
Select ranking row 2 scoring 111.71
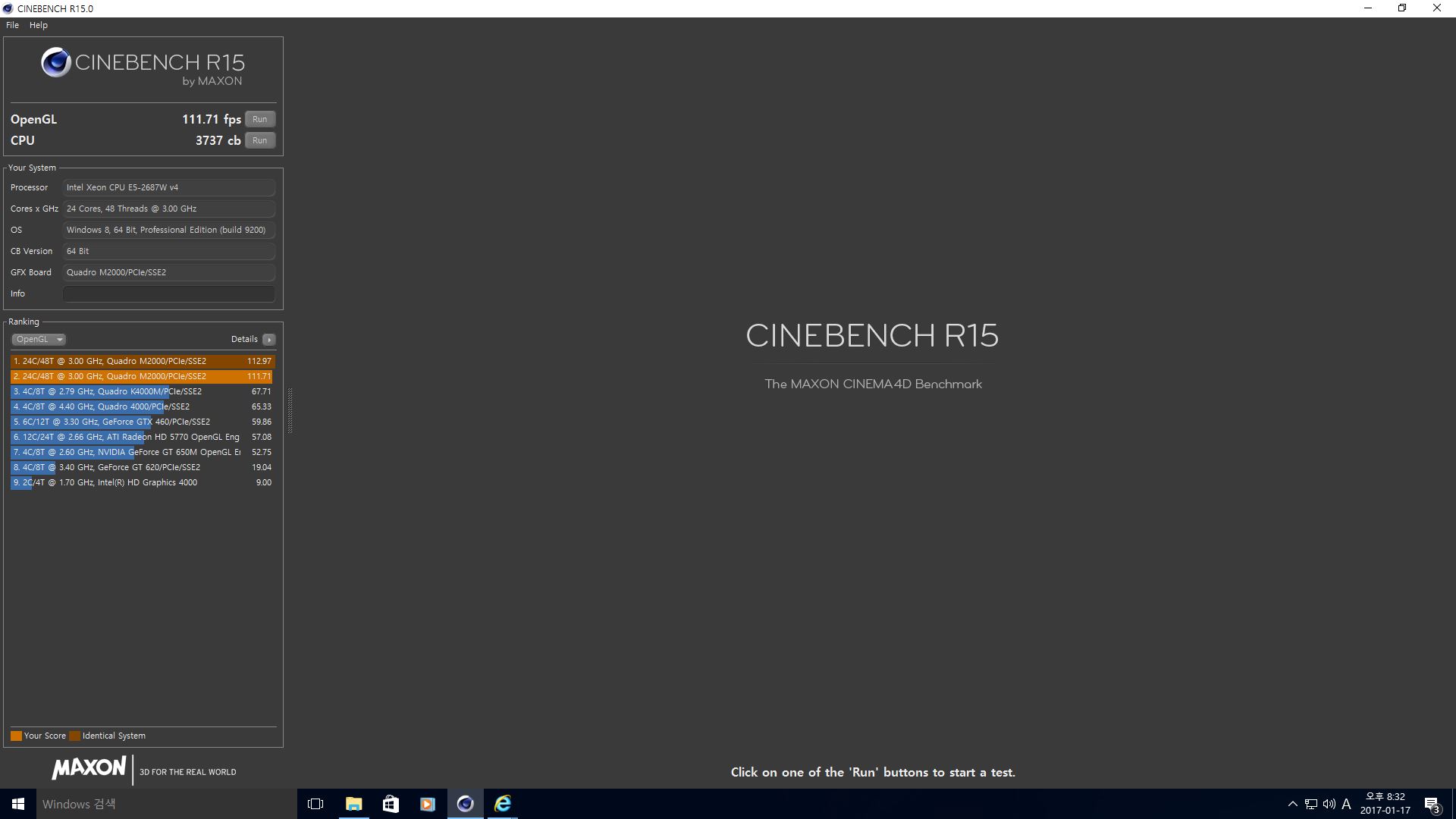[x=143, y=376]
